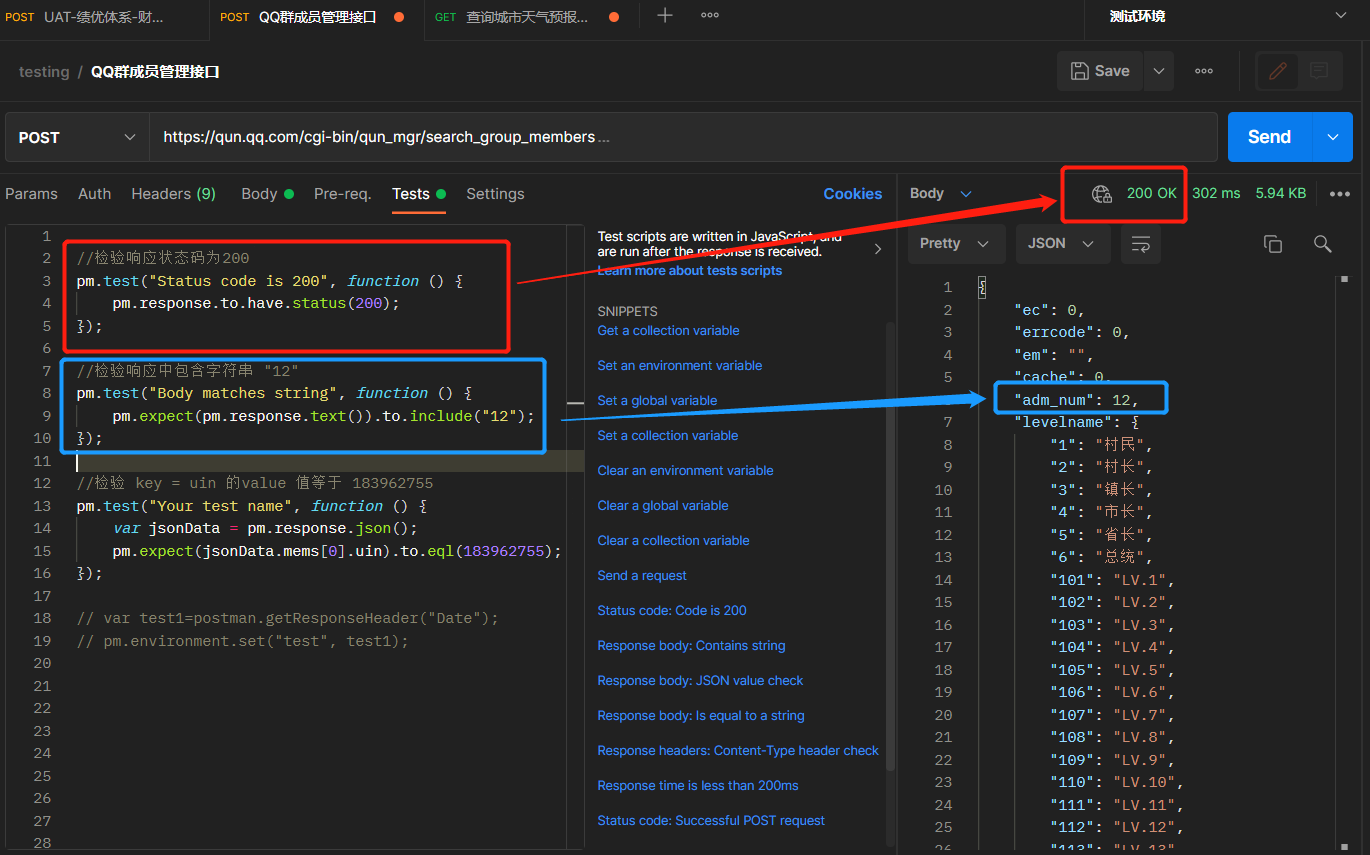The width and height of the screenshot is (1370, 855).
Task: Click the network globe icon beside 200 OK
Action: 1102,194
